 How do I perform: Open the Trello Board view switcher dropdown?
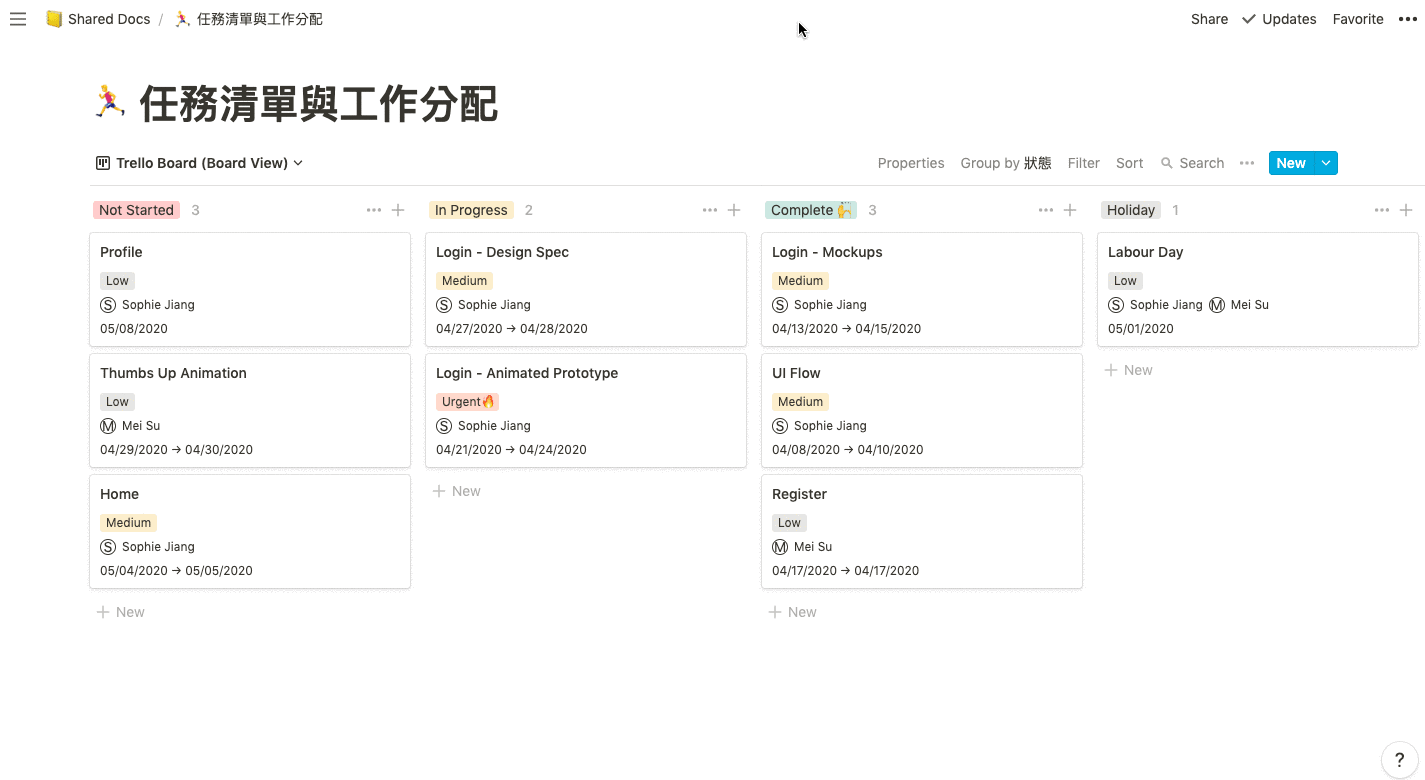[200, 163]
